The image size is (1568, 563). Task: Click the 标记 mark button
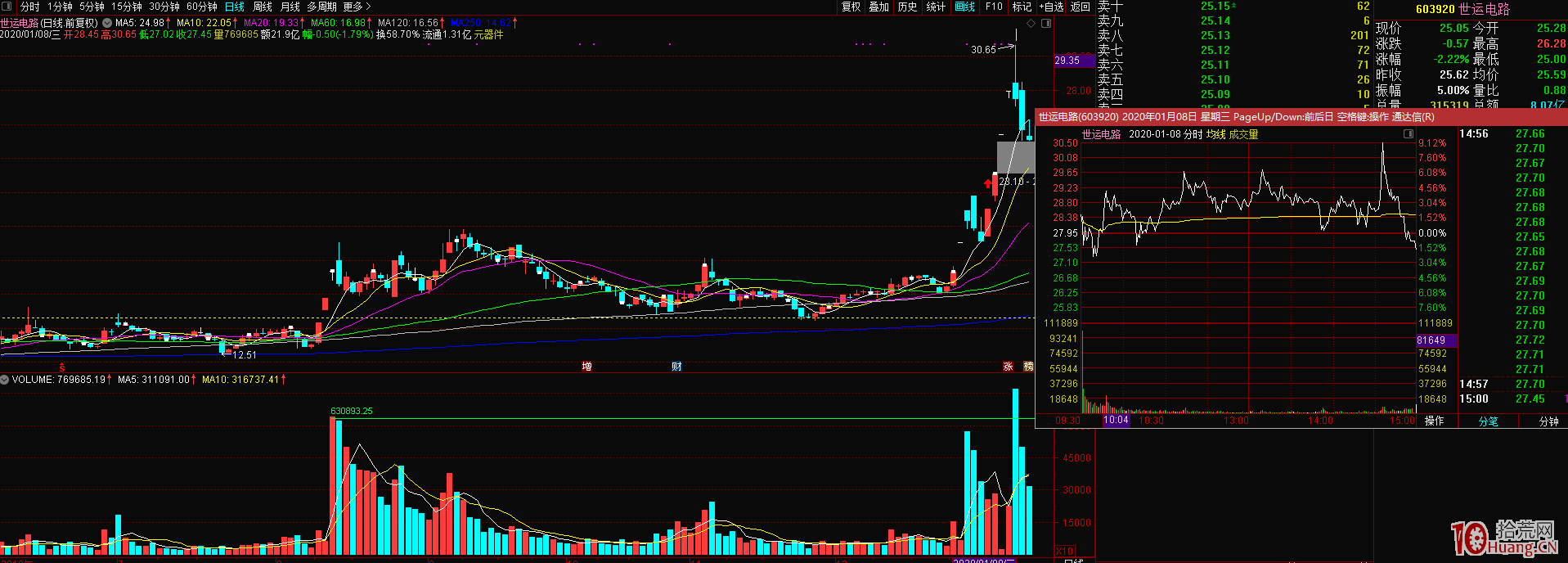point(1022,7)
